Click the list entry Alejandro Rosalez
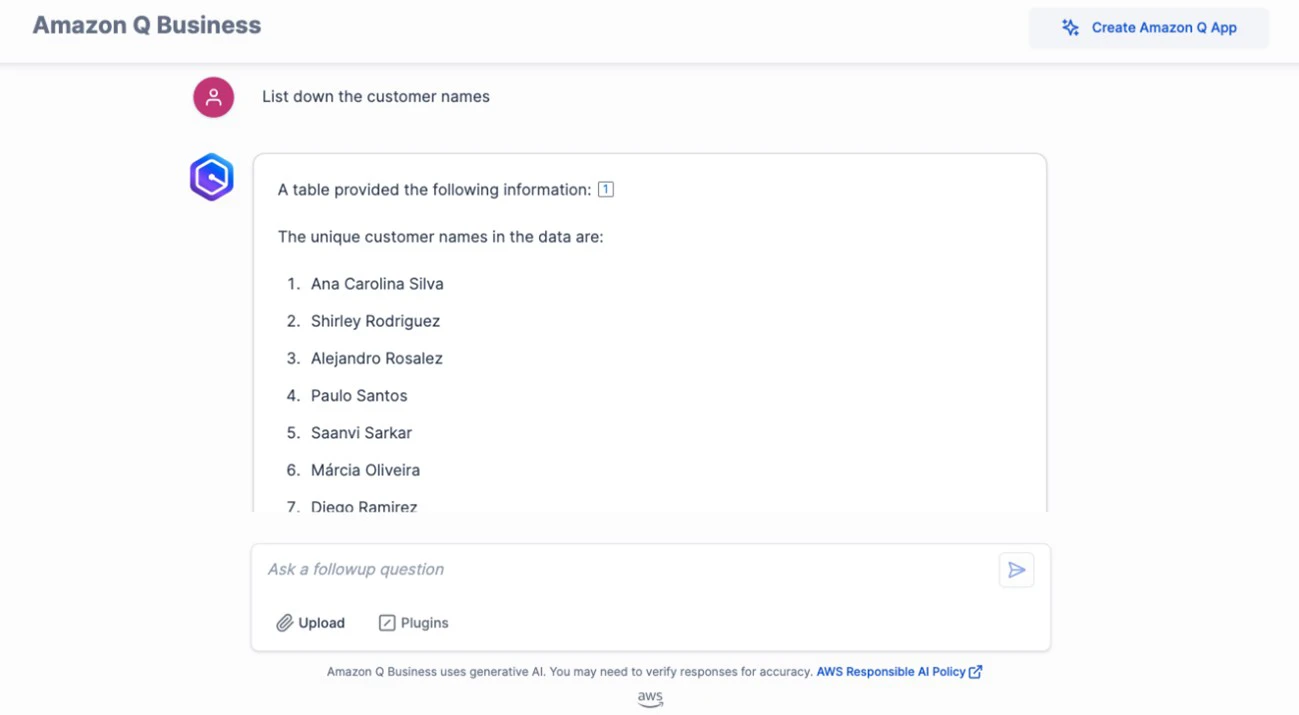Viewport: 1299px width, 715px height. pos(376,358)
